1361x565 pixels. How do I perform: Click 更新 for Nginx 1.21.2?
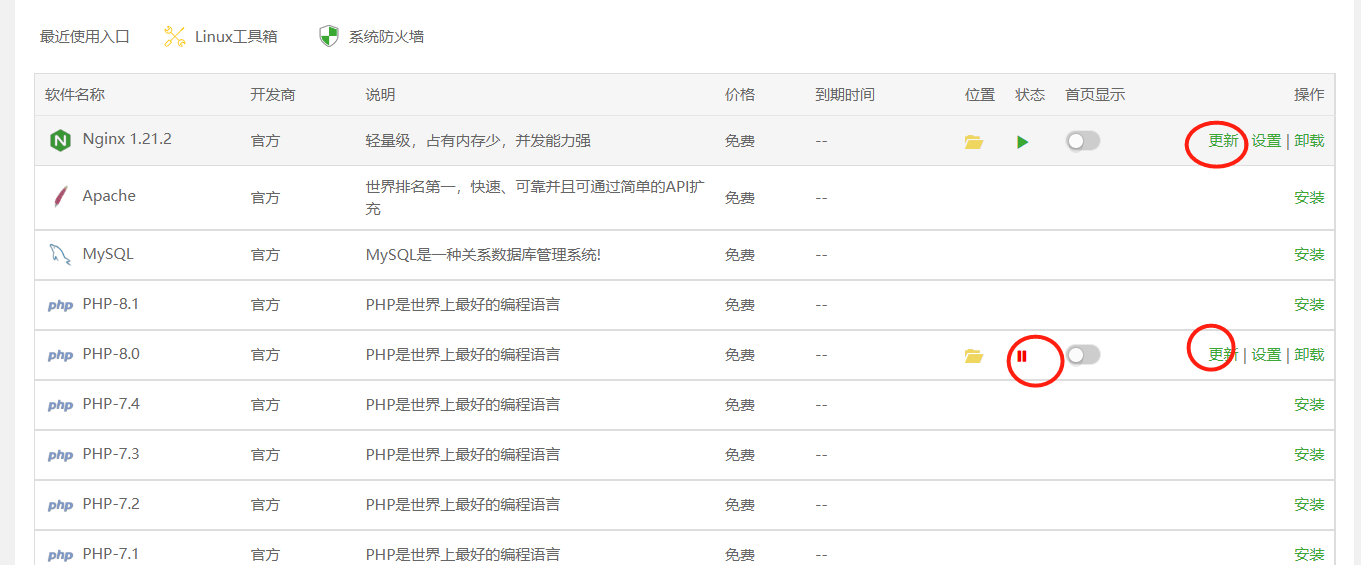click(1223, 141)
